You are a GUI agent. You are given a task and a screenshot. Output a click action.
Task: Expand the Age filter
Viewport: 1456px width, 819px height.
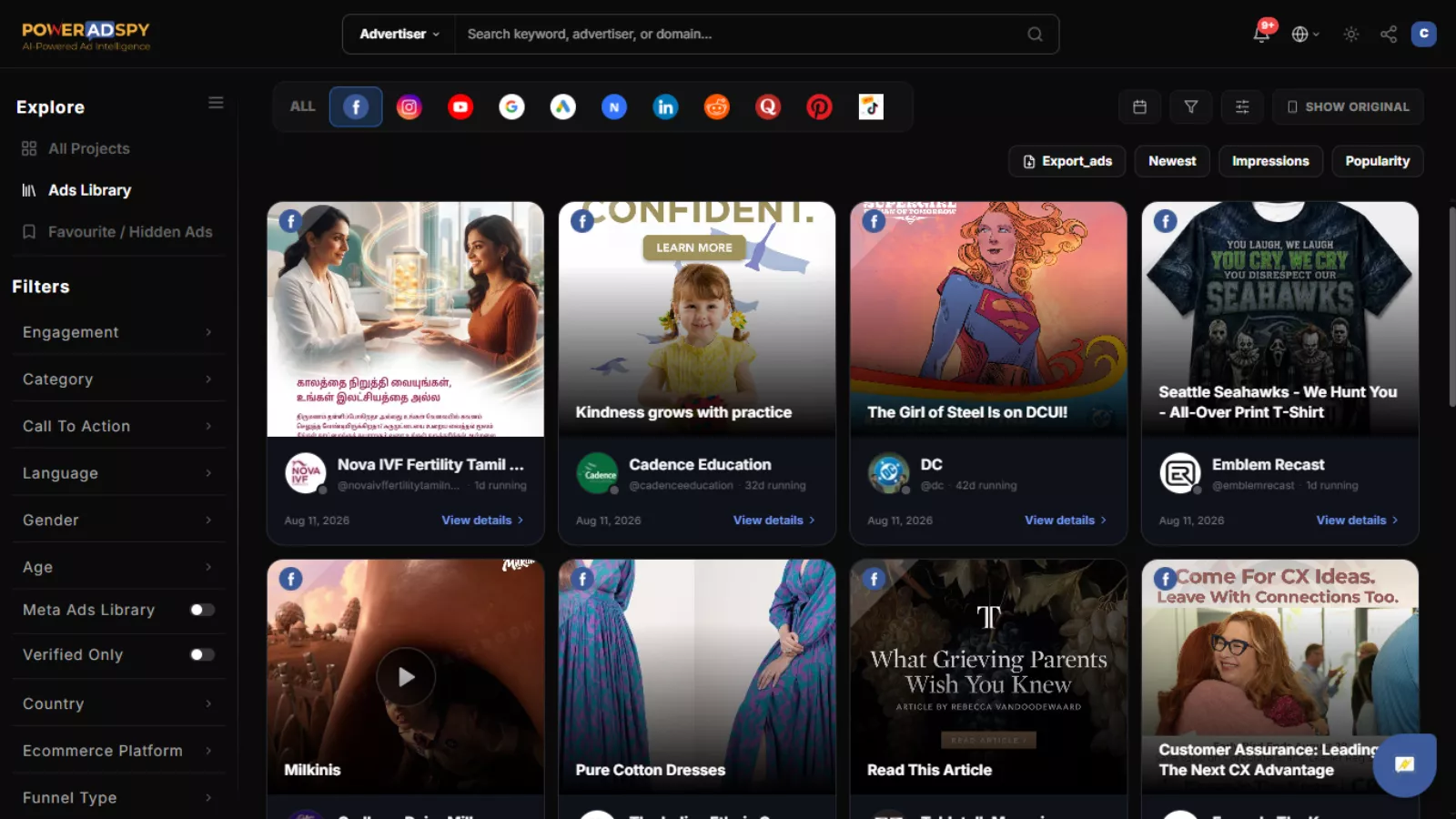tap(118, 567)
